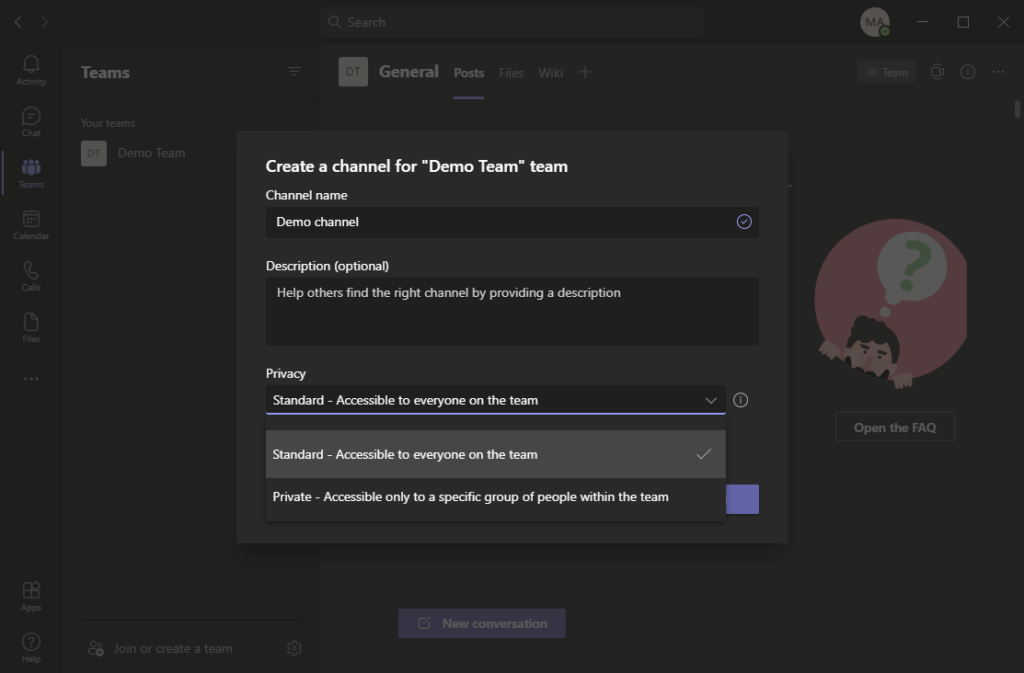Click the Privacy label
Image resolution: width=1024 pixels, height=673 pixels.
click(x=285, y=373)
